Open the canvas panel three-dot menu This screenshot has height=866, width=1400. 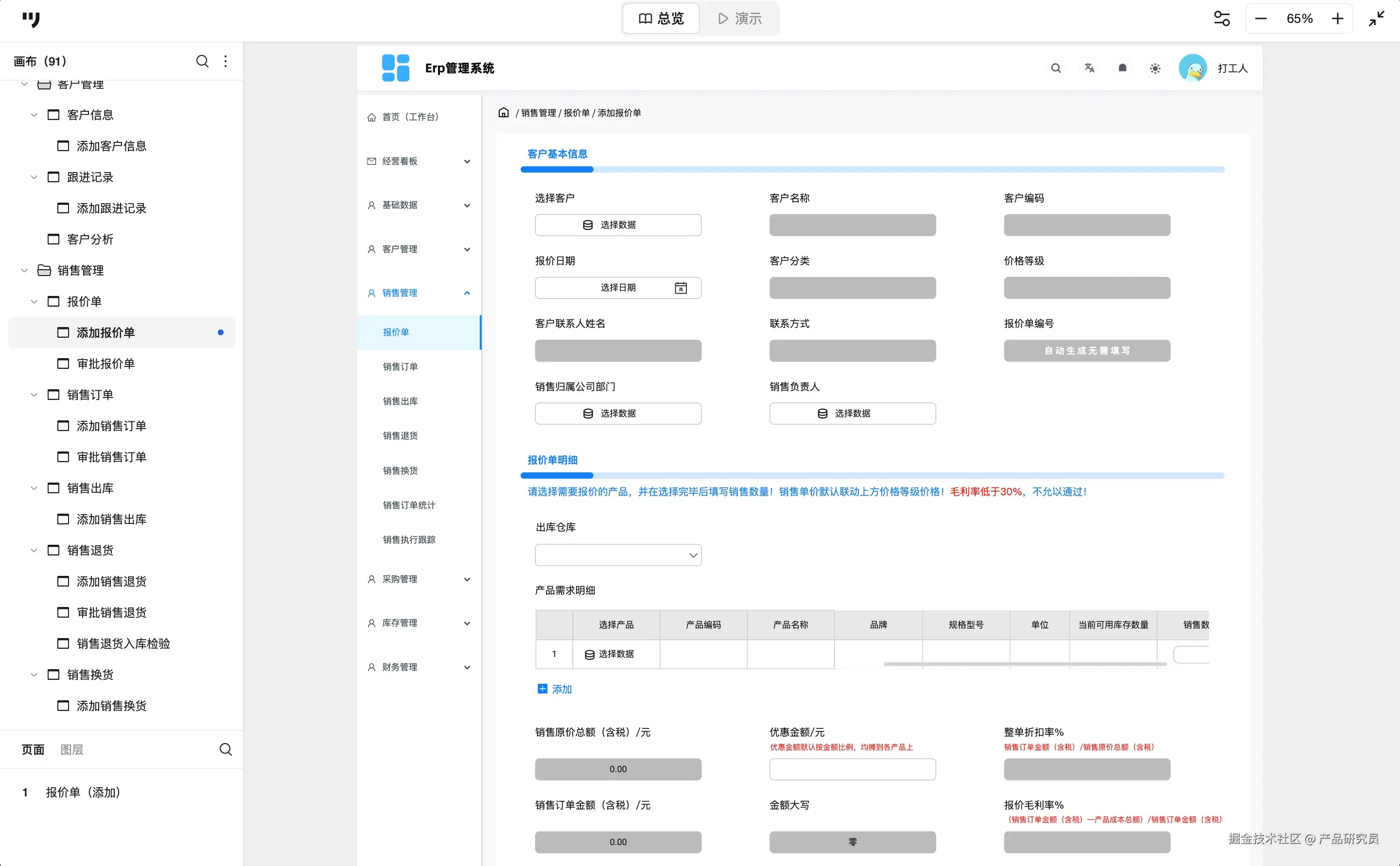pos(226,61)
